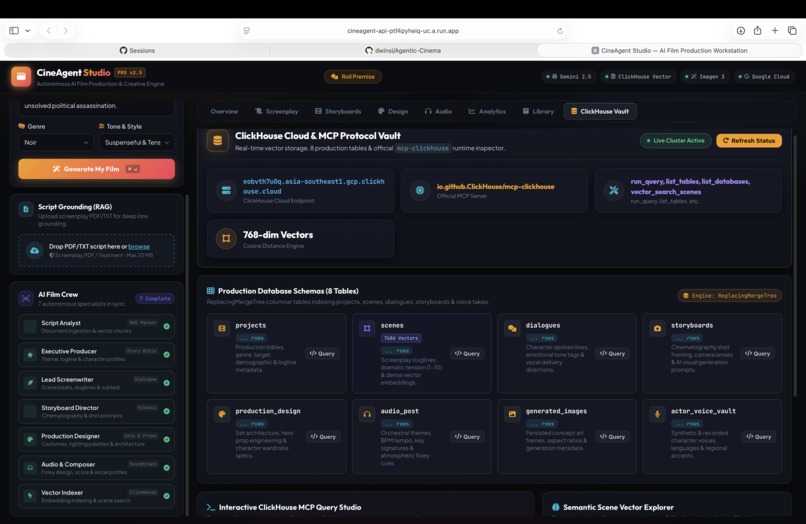
Task: Click Audio & Composer green check status
Action: pyautogui.click(x=167, y=468)
